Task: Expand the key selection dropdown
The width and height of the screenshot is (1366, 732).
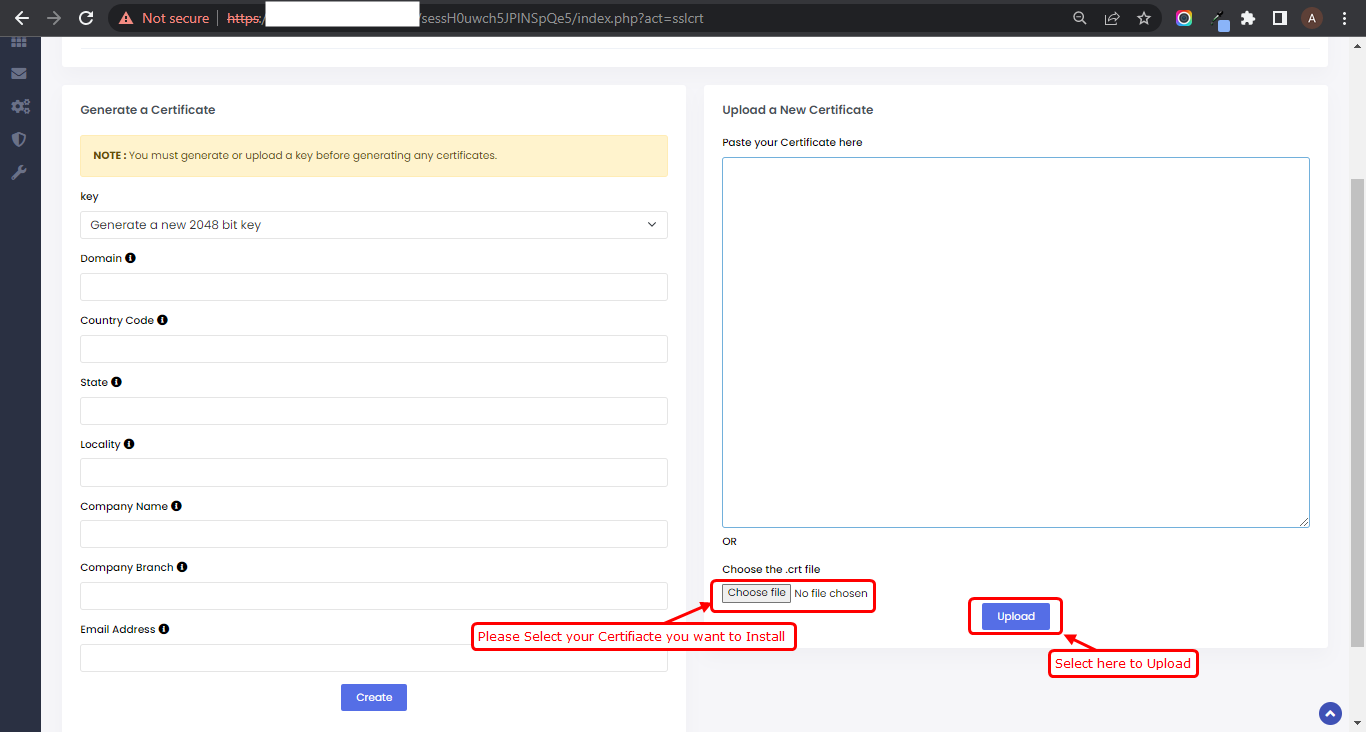Action: [x=373, y=225]
